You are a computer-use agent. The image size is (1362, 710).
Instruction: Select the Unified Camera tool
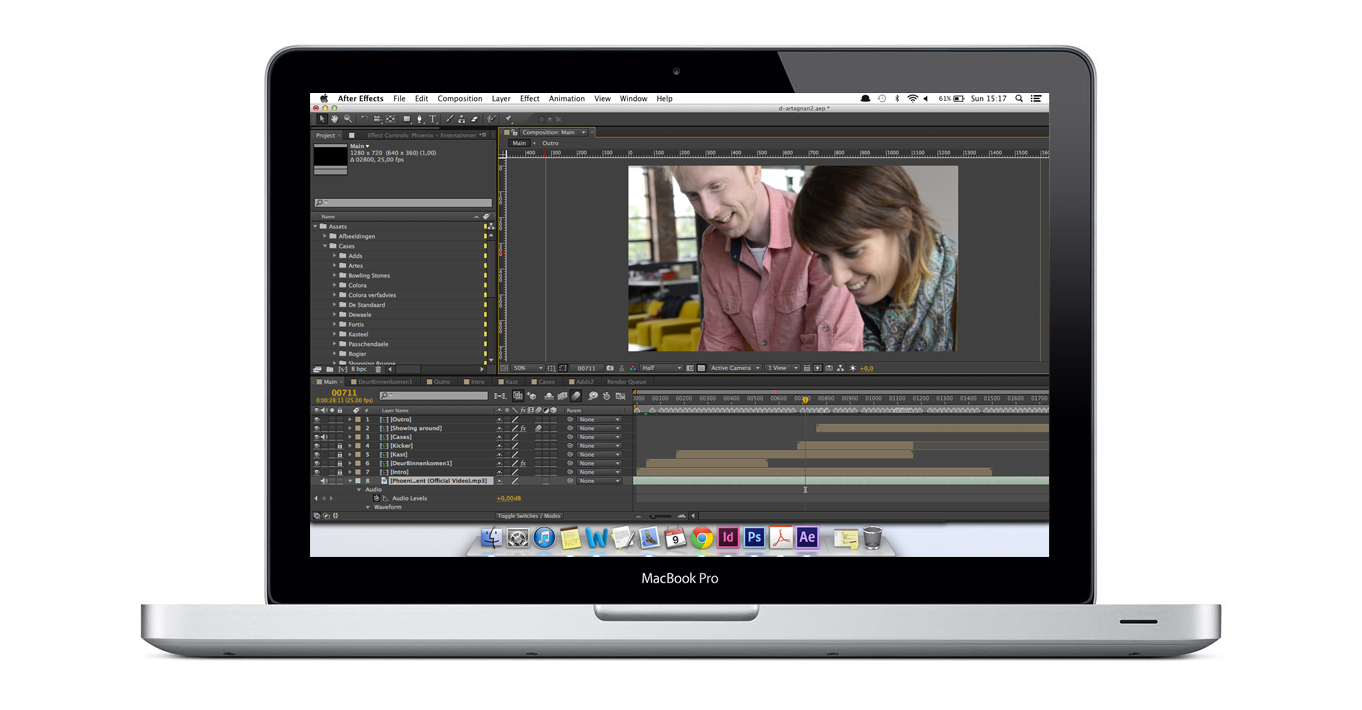click(377, 119)
